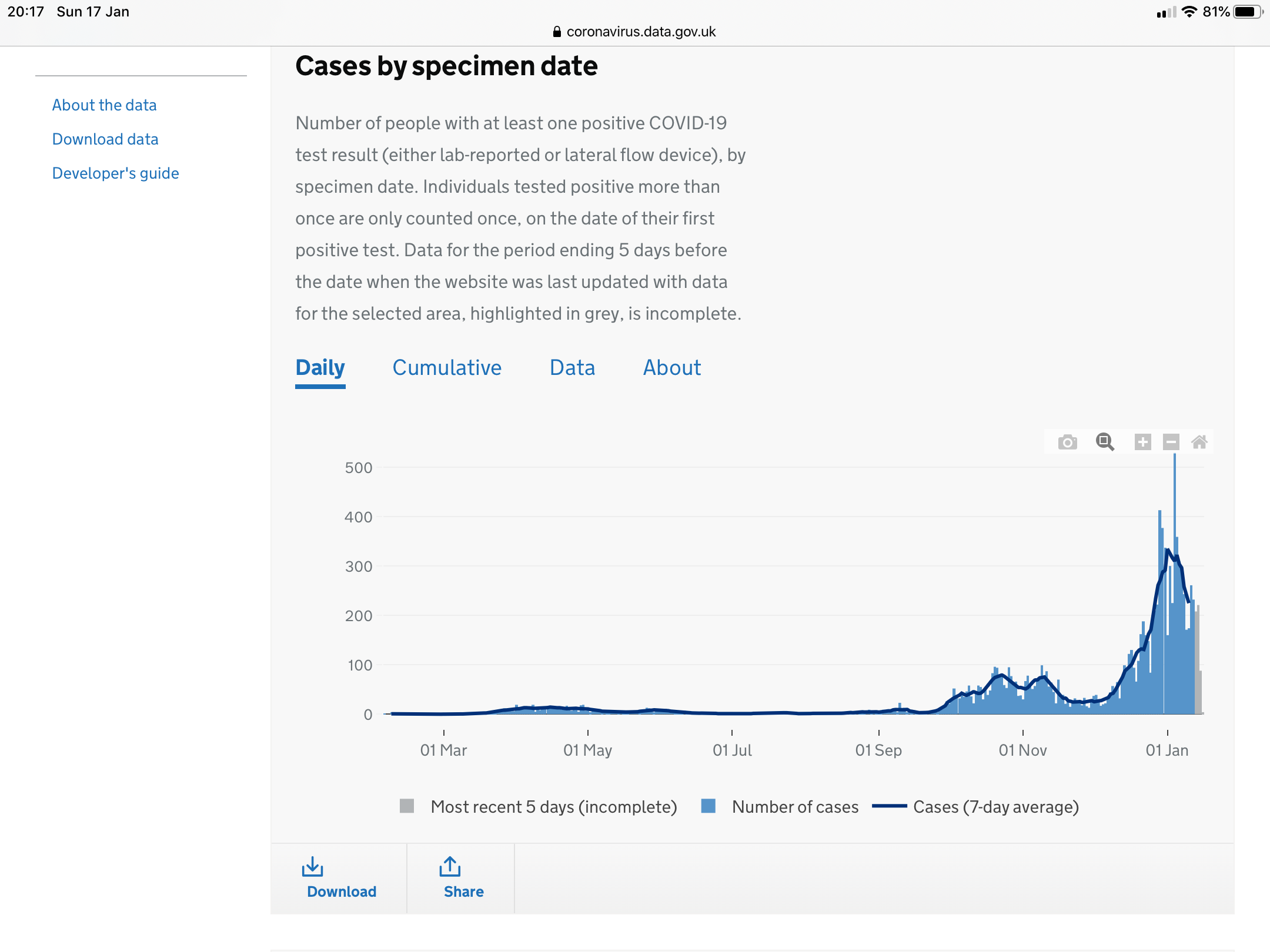The width and height of the screenshot is (1270, 952).
Task: Click the '01 Jan' axis label
Action: [1167, 750]
